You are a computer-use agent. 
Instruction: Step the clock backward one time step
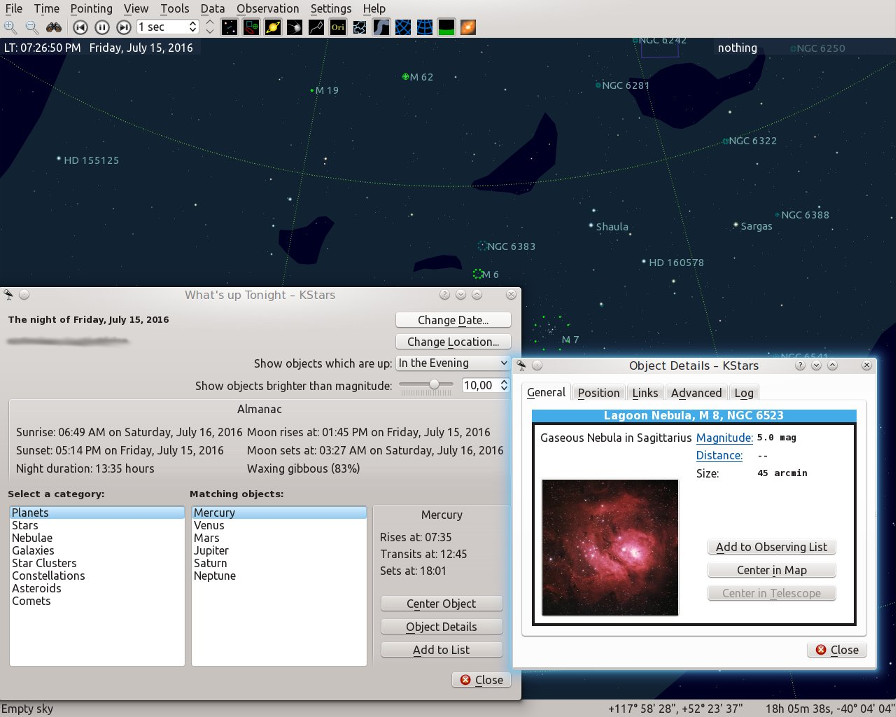(x=80, y=27)
